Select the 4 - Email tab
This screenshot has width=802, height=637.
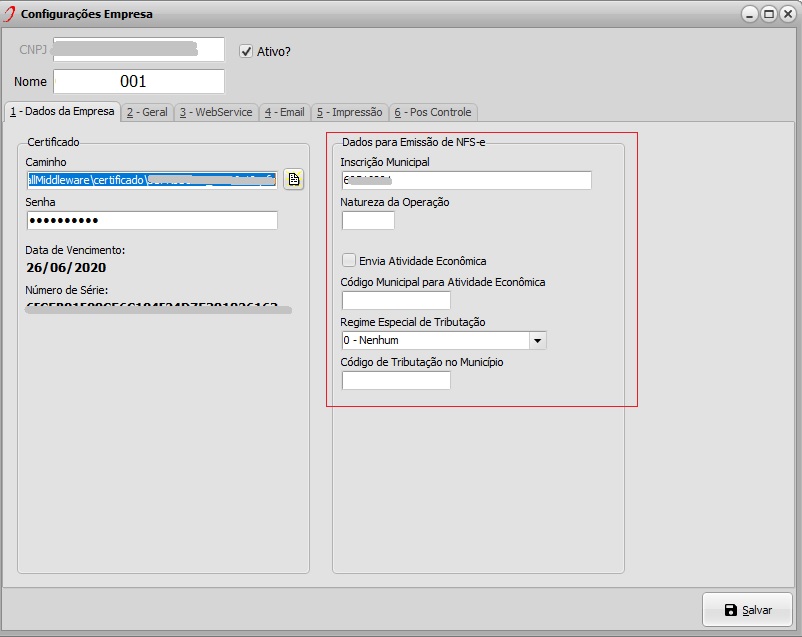[284, 113]
